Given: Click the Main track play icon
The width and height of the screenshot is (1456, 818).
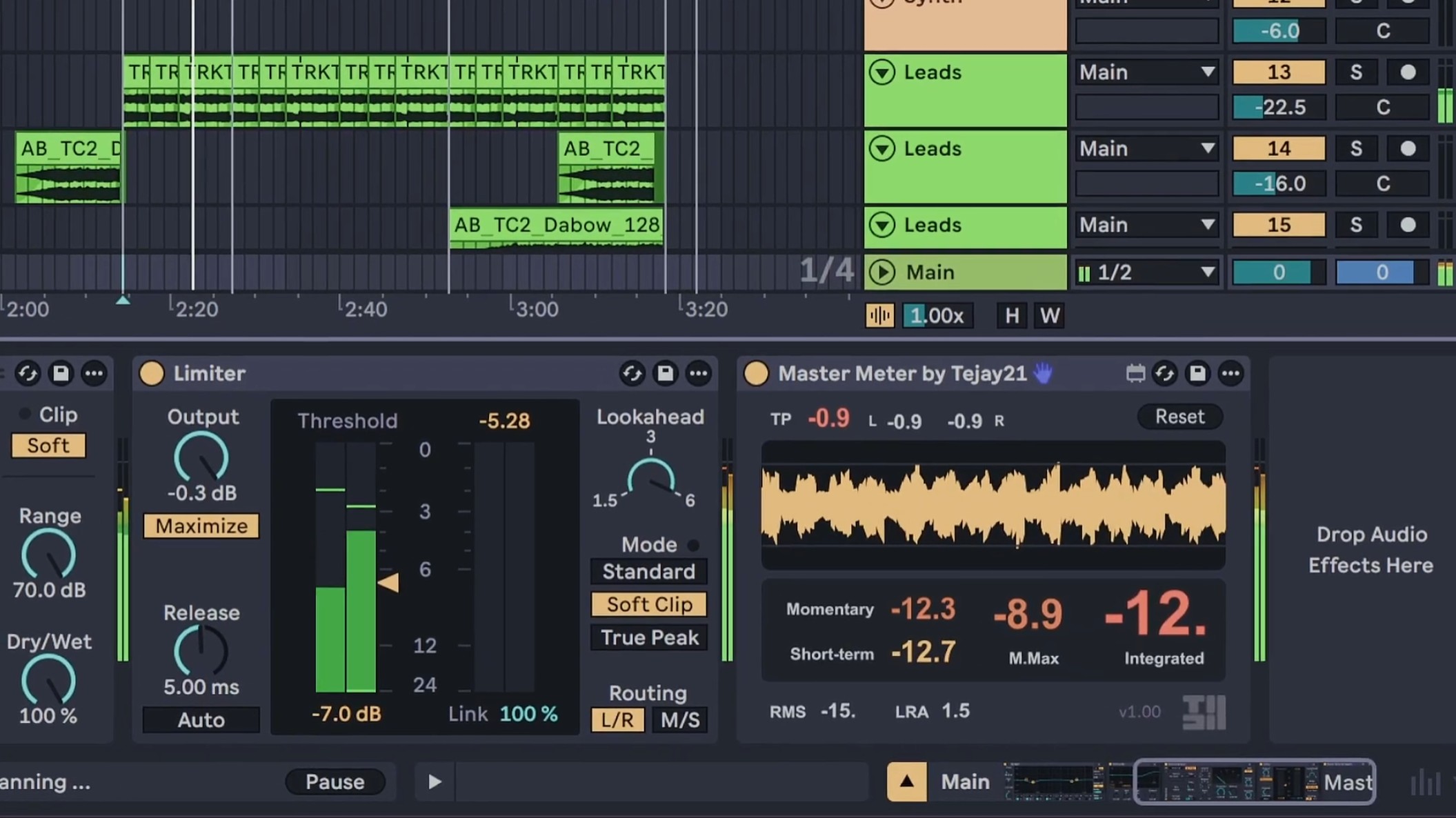Looking at the screenshot, I should pyautogui.click(x=881, y=272).
